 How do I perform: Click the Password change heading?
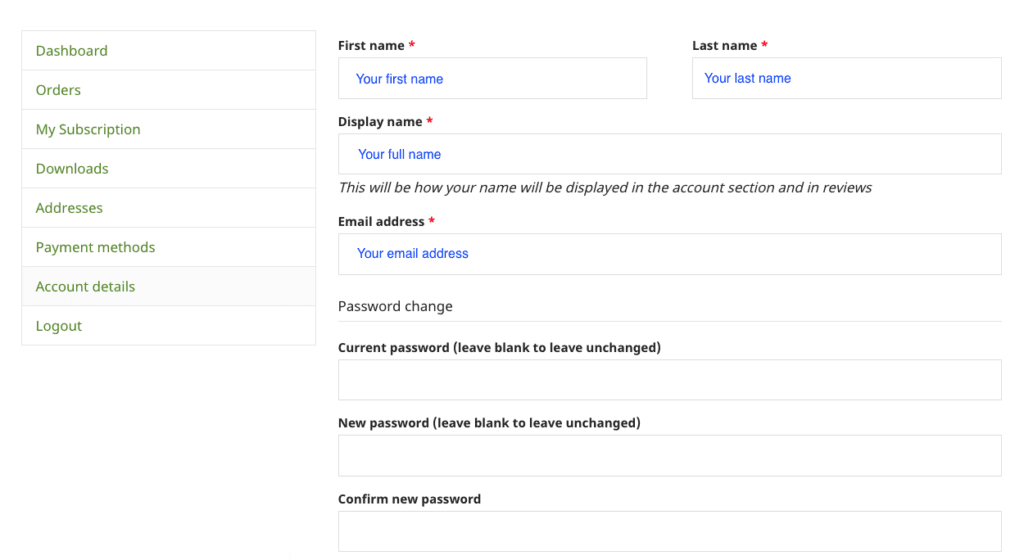pyautogui.click(x=395, y=307)
